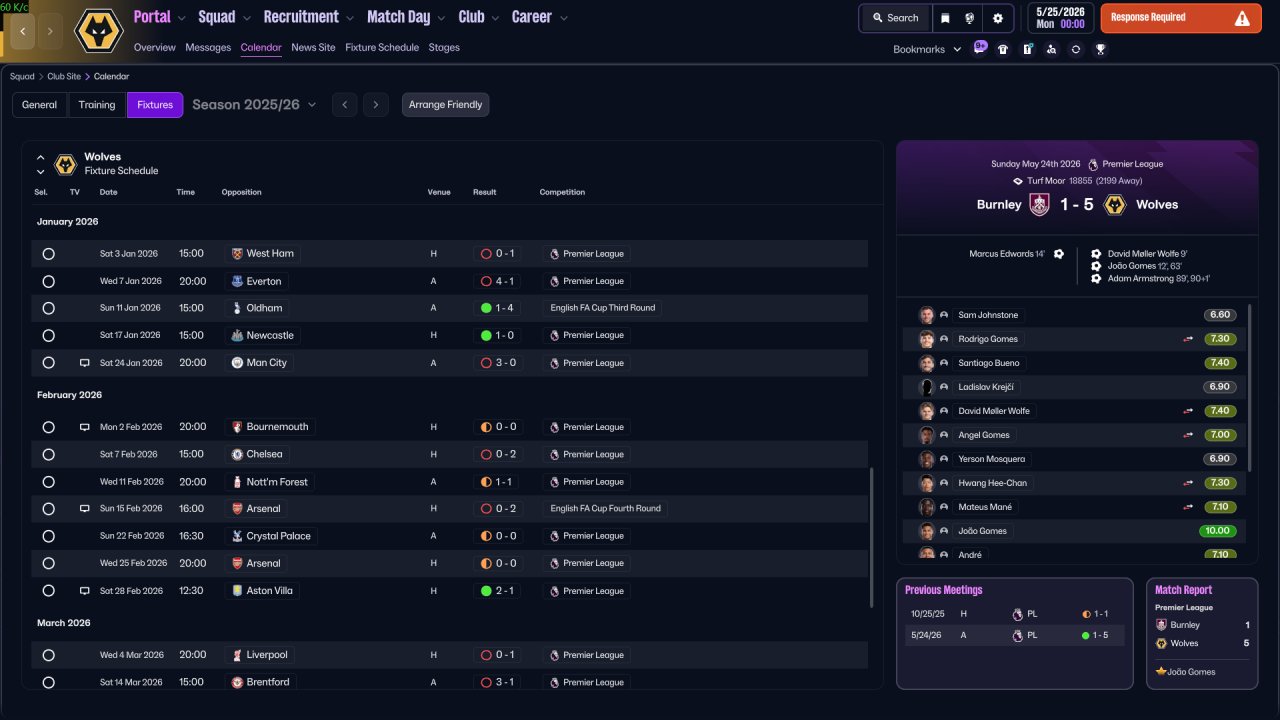Open the 9+ messages bubble icon
Screen dimensions: 1280x720
pyautogui.click(x=980, y=48)
